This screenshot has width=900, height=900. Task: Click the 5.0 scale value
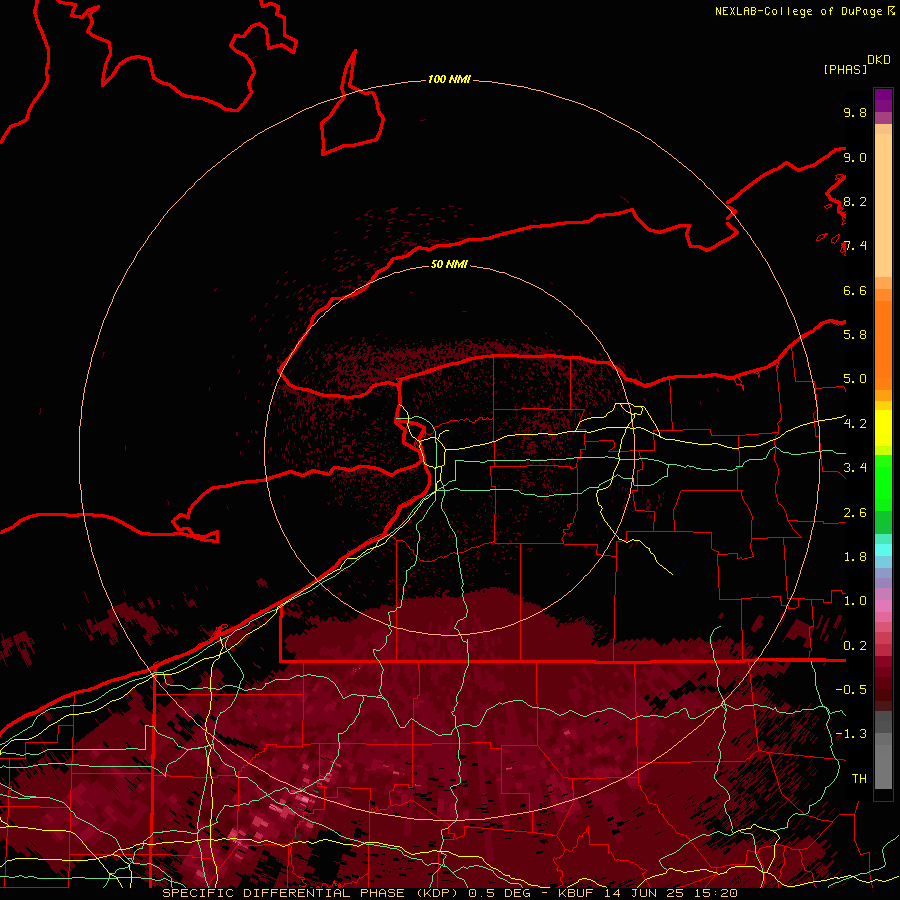click(x=855, y=379)
